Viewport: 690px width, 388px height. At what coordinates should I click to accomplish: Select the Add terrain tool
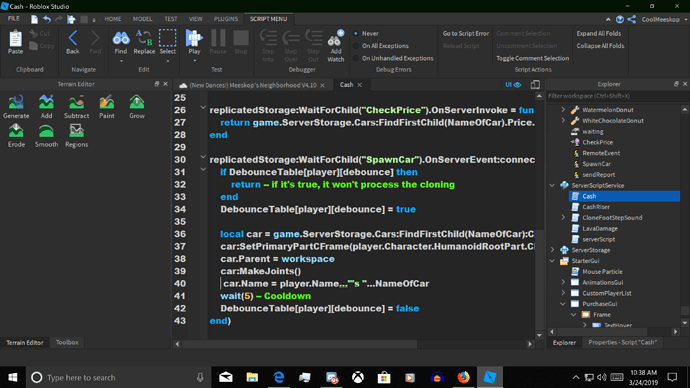46,102
